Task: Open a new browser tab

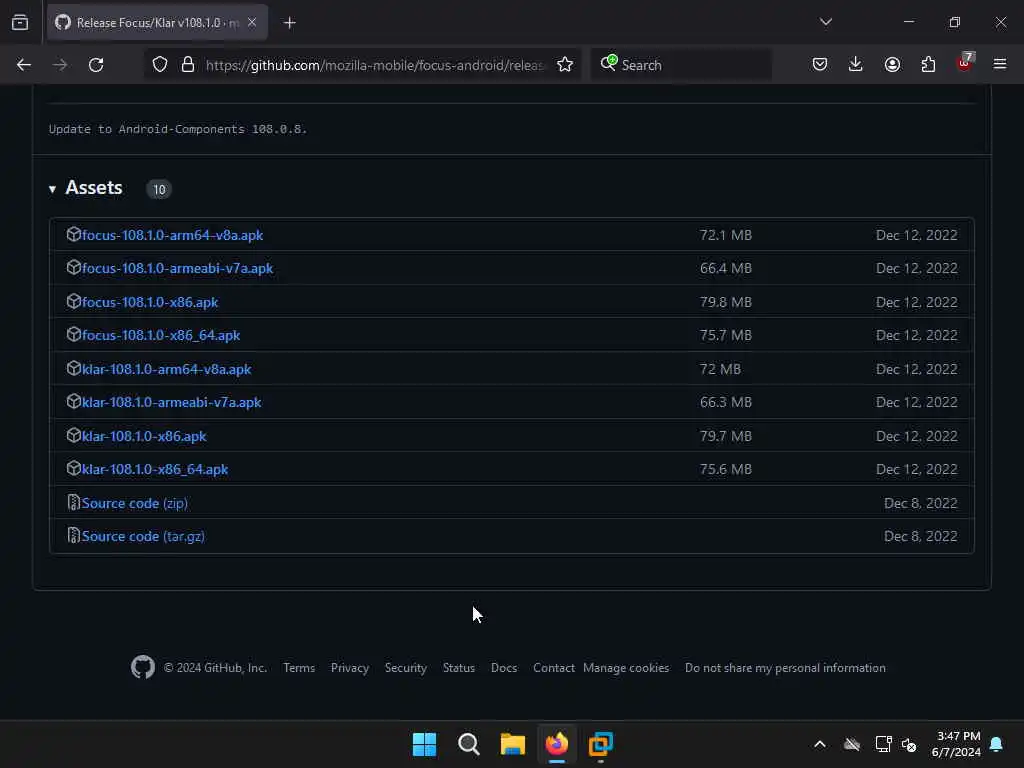Action: pos(290,23)
